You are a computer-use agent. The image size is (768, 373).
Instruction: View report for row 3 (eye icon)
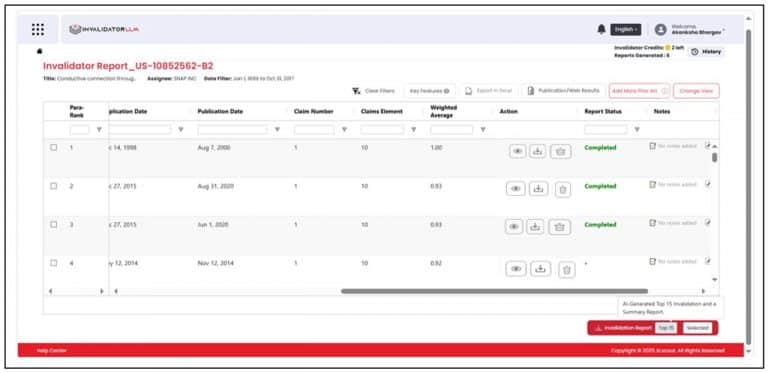(514, 227)
